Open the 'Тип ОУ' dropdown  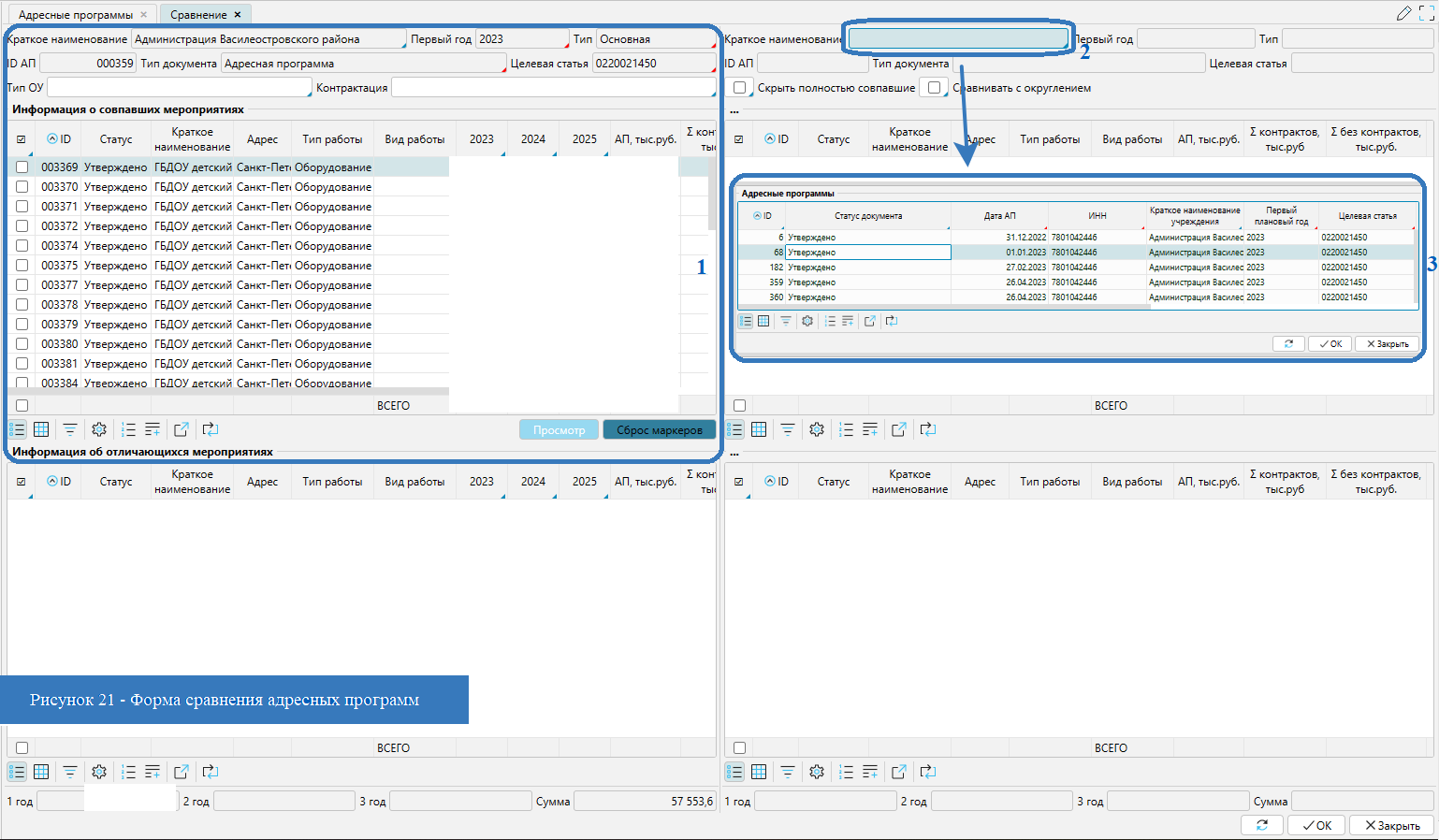(180, 87)
